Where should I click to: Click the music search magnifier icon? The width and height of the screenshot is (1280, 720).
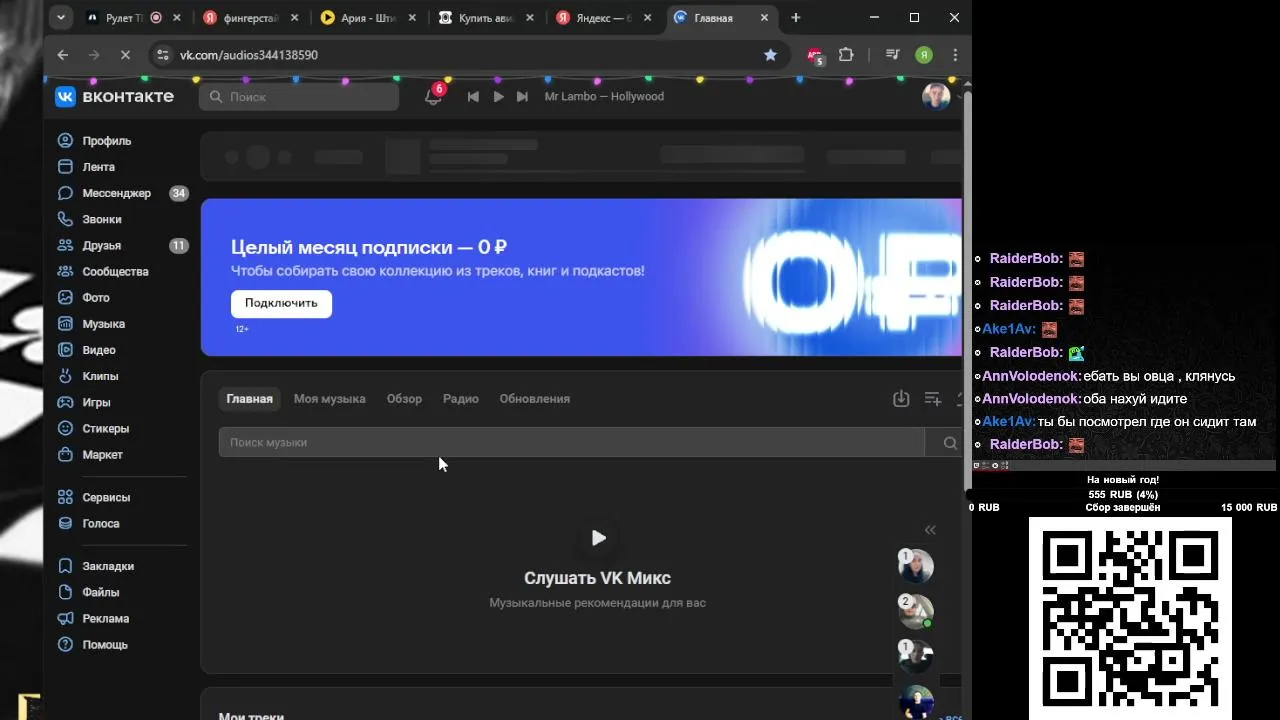pyautogui.click(x=949, y=443)
